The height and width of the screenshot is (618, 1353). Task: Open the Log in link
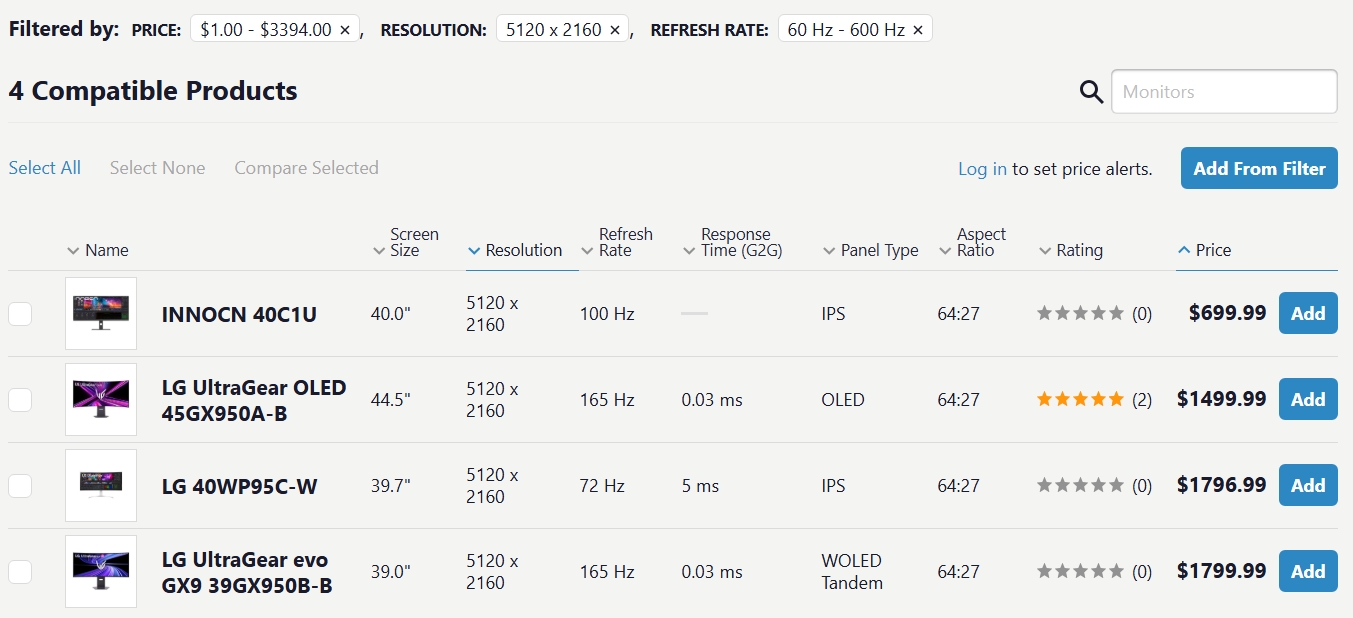(982, 169)
